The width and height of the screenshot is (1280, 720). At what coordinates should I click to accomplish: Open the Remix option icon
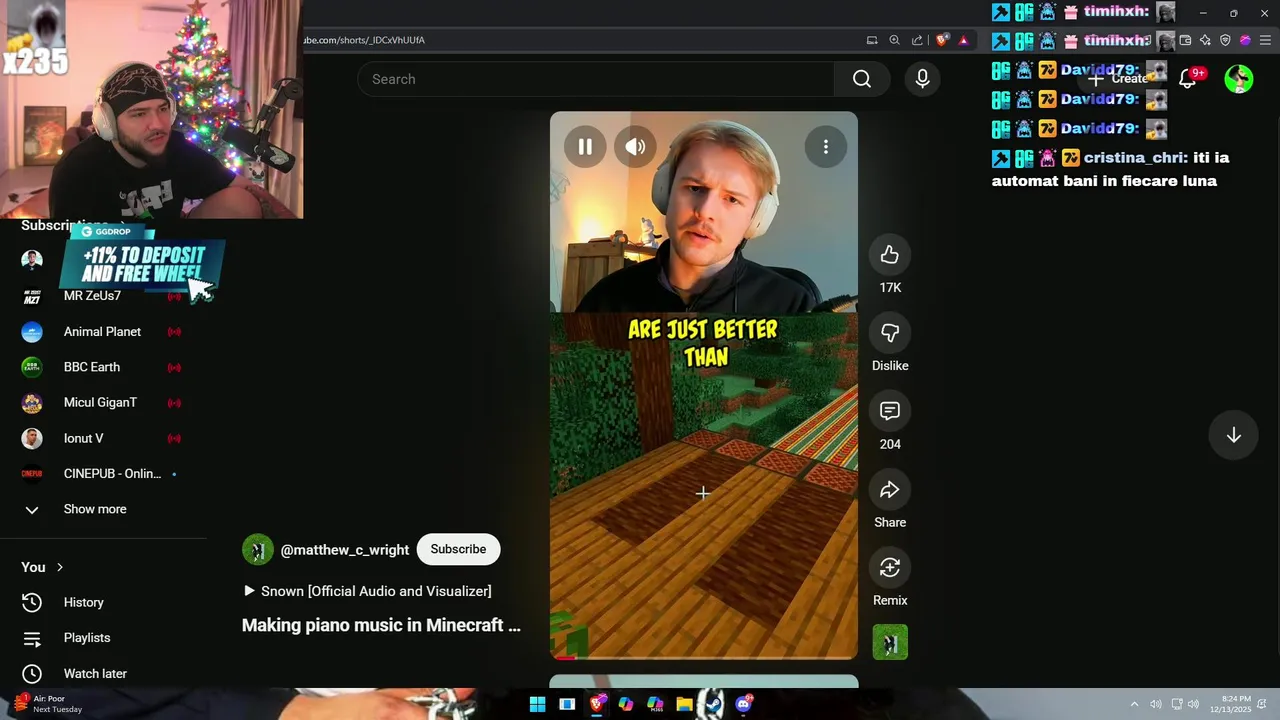(890, 568)
